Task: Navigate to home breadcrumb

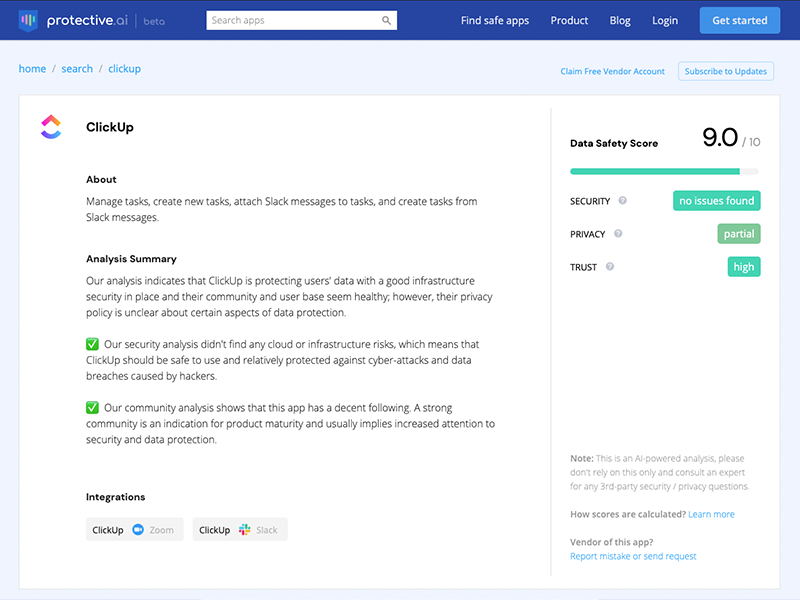Action: [32, 68]
